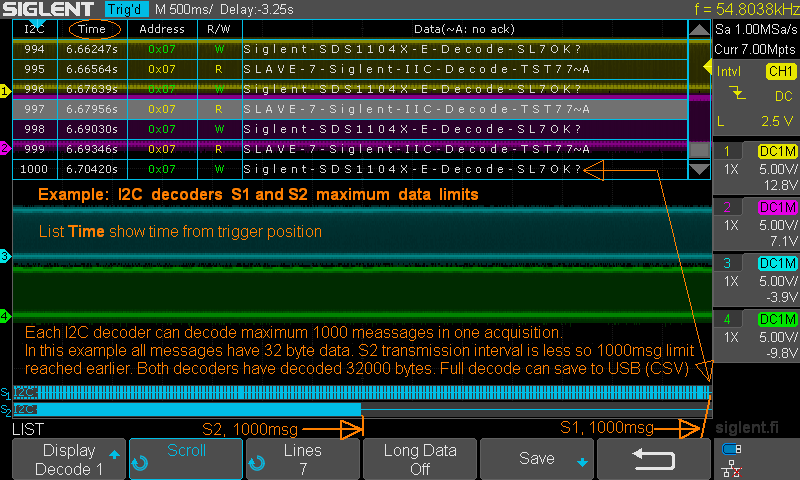Image resolution: width=800 pixels, height=480 pixels.
Task: Click the S1 I2C decode bus lane
Action: 362,393
